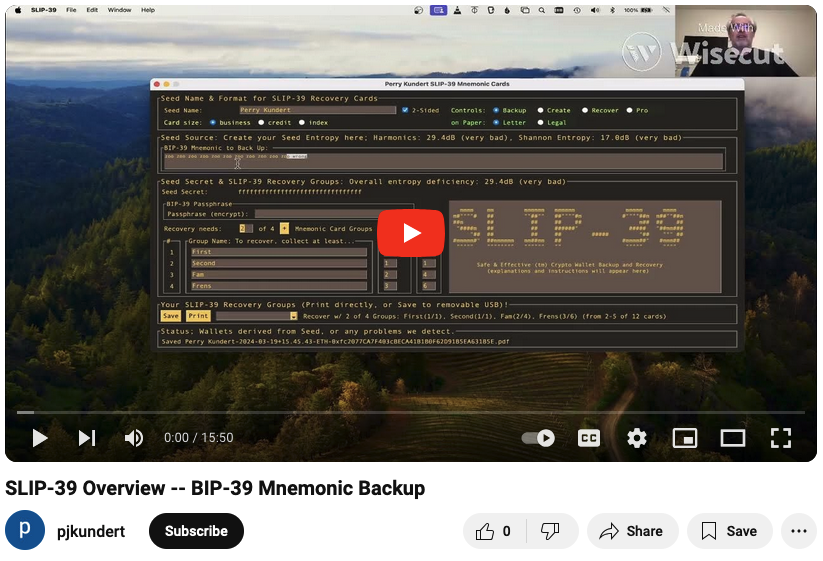Screen dimensions: 823x561
Task: Click the Passphrase (encrypt) field
Action: [x=334, y=214]
